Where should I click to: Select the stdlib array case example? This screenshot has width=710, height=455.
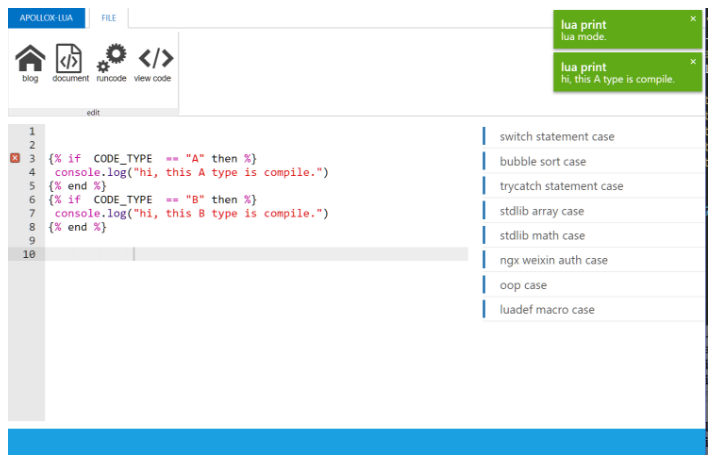(542, 211)
